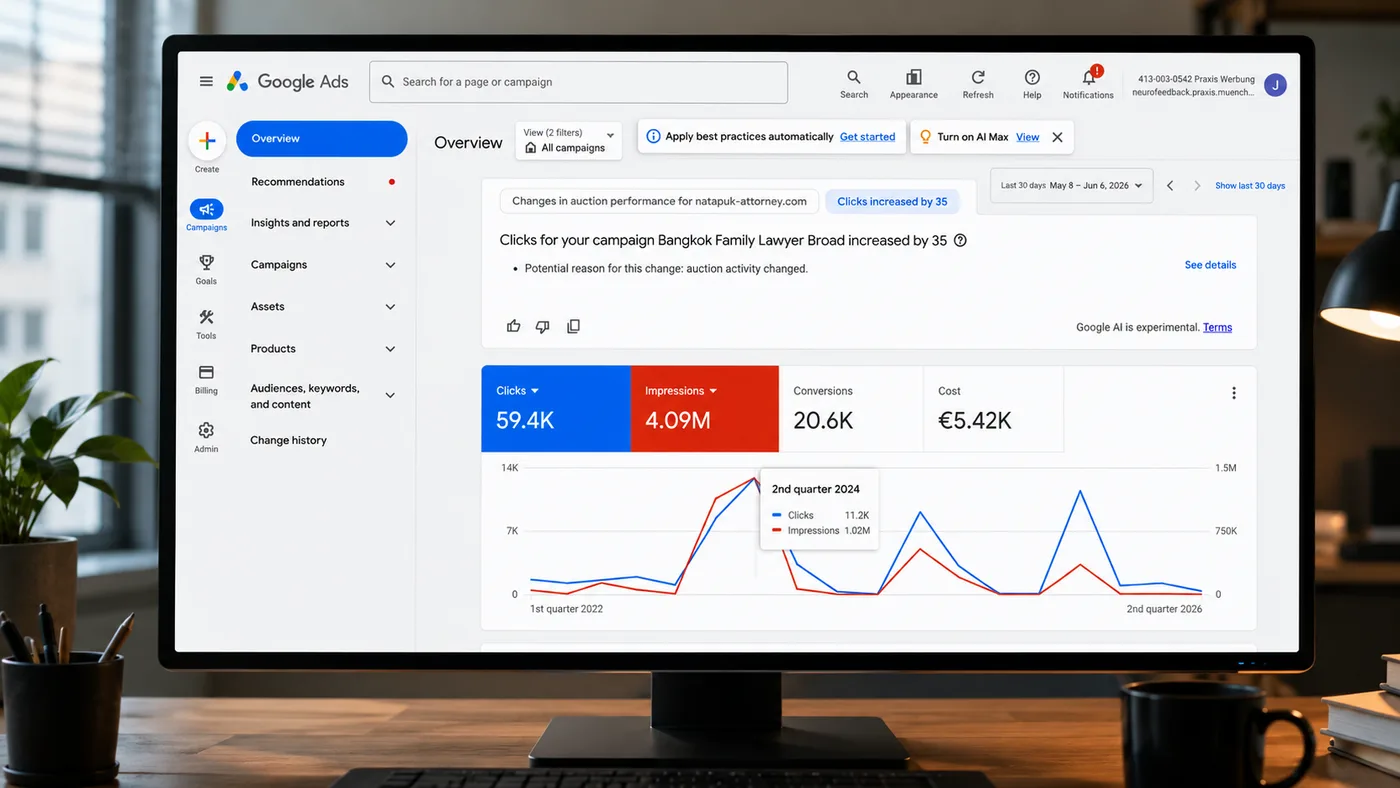This screenshot has height=788, width=1400.
Task: Click the Create plus button
Action: (207, 141)
